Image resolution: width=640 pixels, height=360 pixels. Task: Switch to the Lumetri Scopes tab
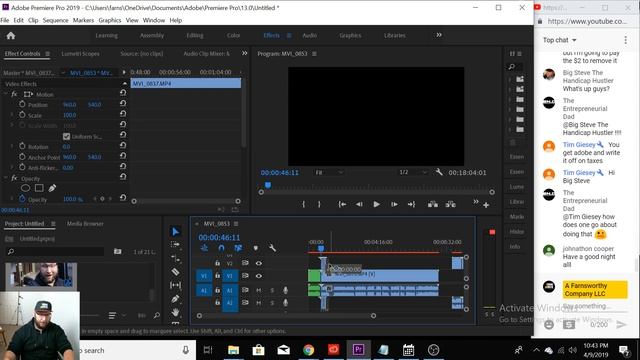(80, 54)
